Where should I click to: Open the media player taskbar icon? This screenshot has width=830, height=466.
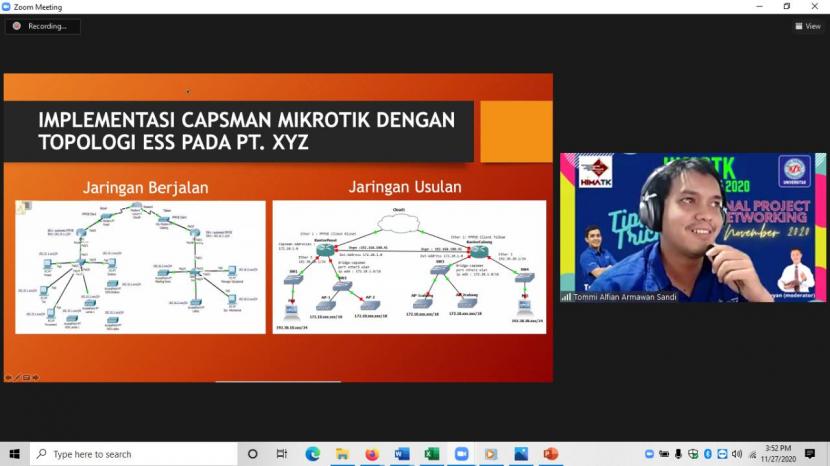491,454
